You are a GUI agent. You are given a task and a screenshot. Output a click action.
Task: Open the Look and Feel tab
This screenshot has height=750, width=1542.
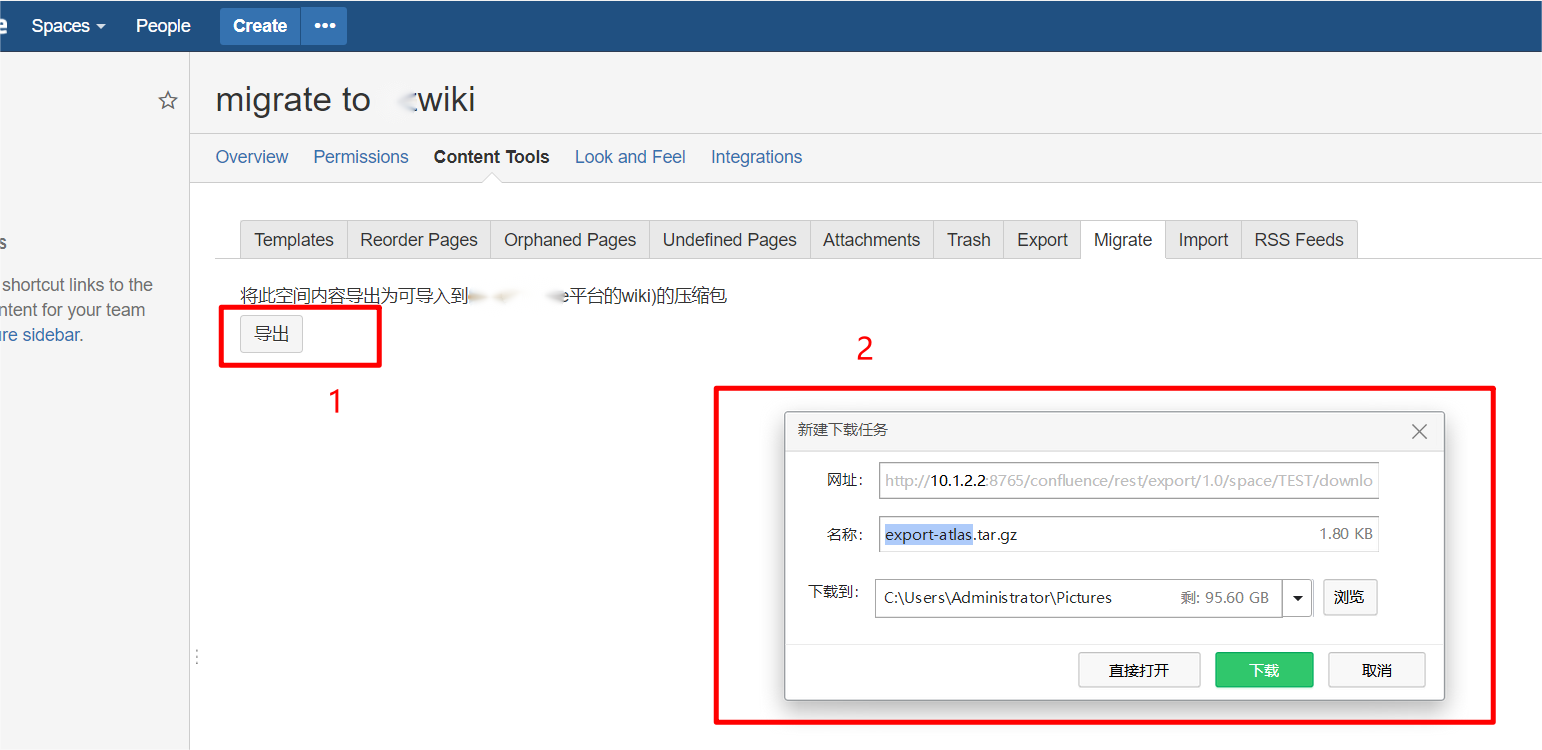click(x=630, y=157)
